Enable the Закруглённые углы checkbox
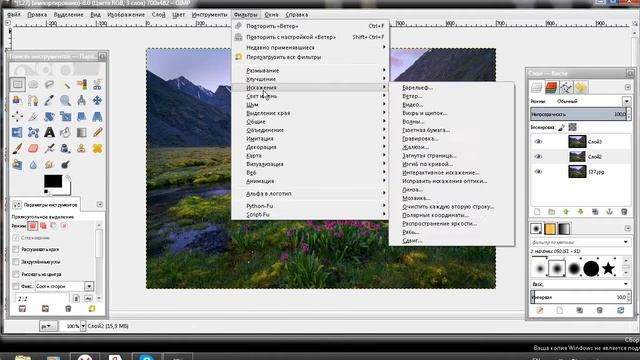The width and height of the screenshot is (640, 360). tap(16, 262)
